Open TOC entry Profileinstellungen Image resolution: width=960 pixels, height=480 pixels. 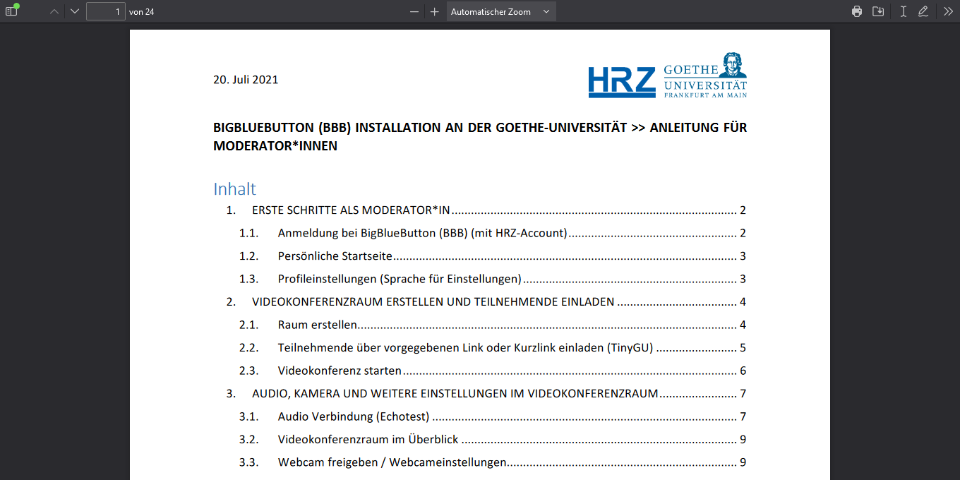(x=493, y=279)
